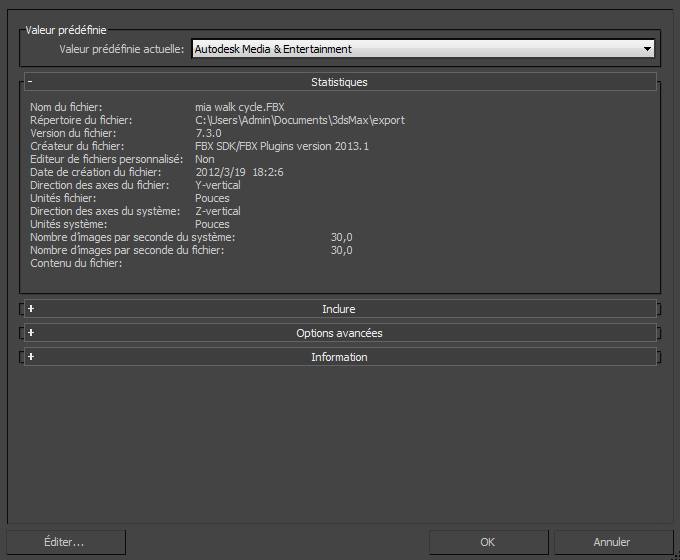The width and height of the screenshot is (680, 560).
Task: Confirm the dialog with OK
Action: point(489,542)
